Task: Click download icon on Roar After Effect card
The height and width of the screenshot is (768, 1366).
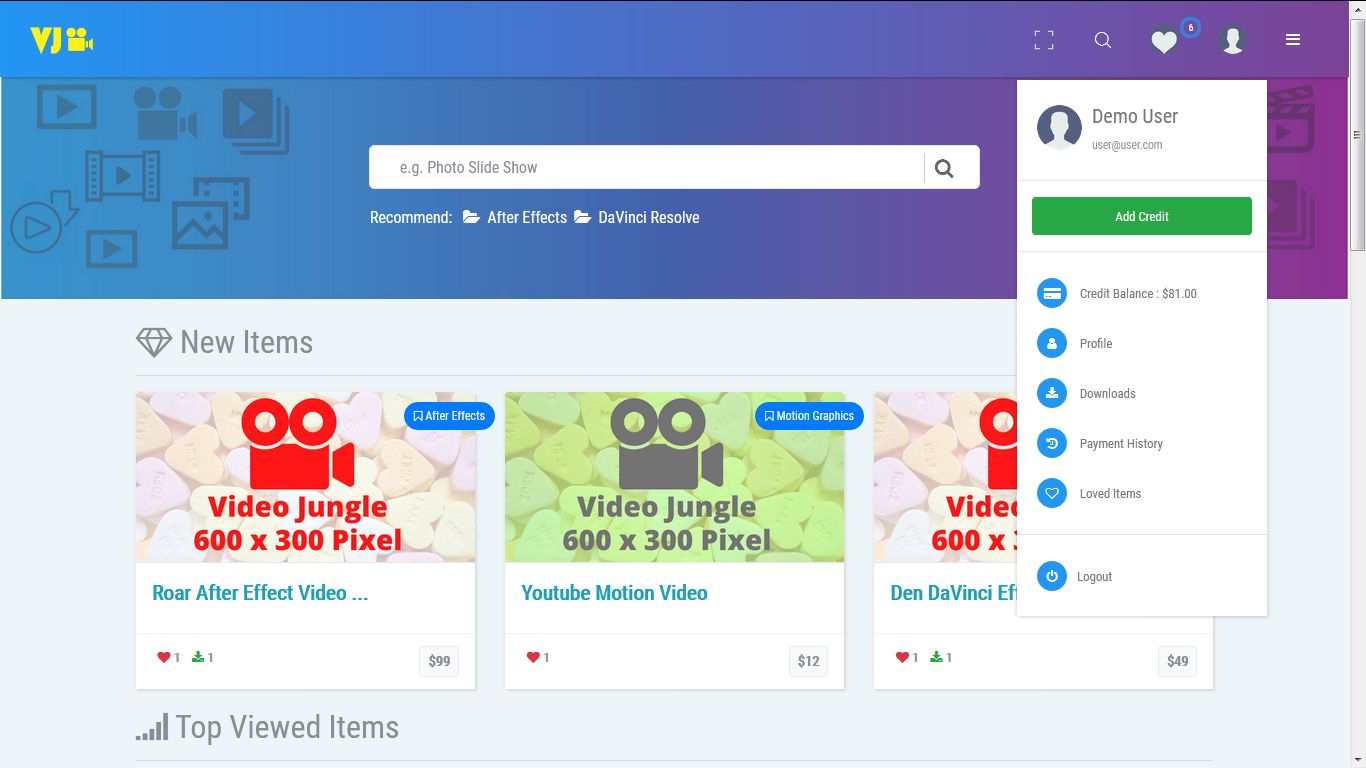Action: (198, 657)
